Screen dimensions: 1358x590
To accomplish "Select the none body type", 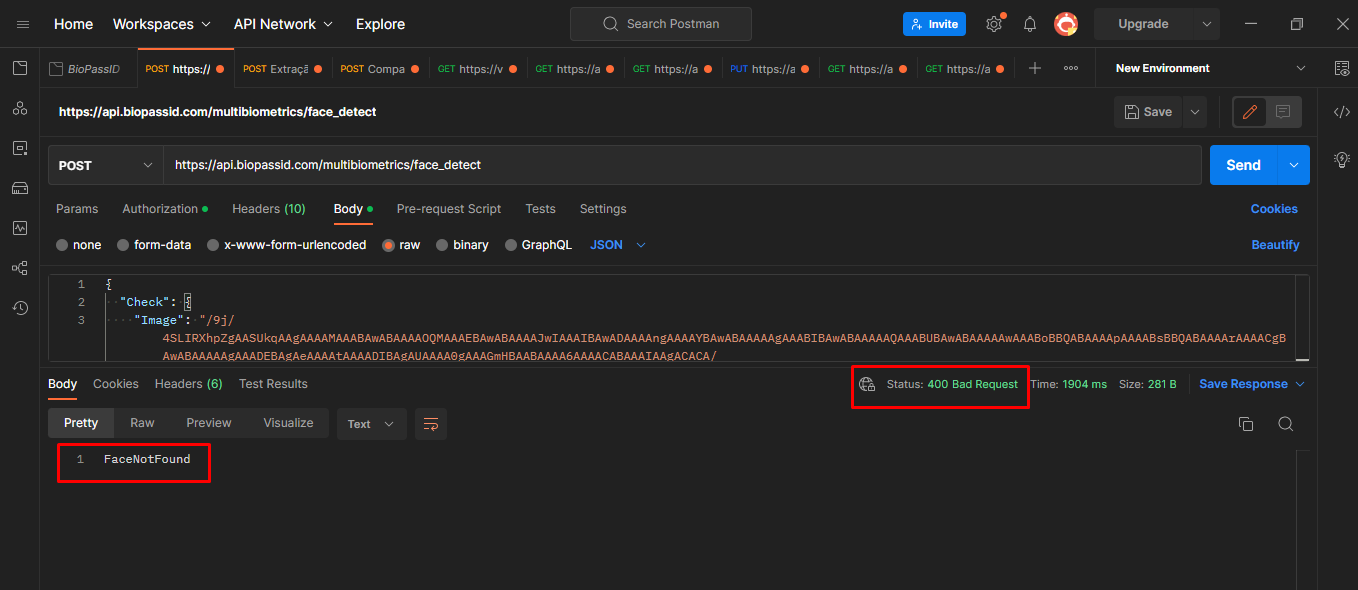I will pos(79,245).
